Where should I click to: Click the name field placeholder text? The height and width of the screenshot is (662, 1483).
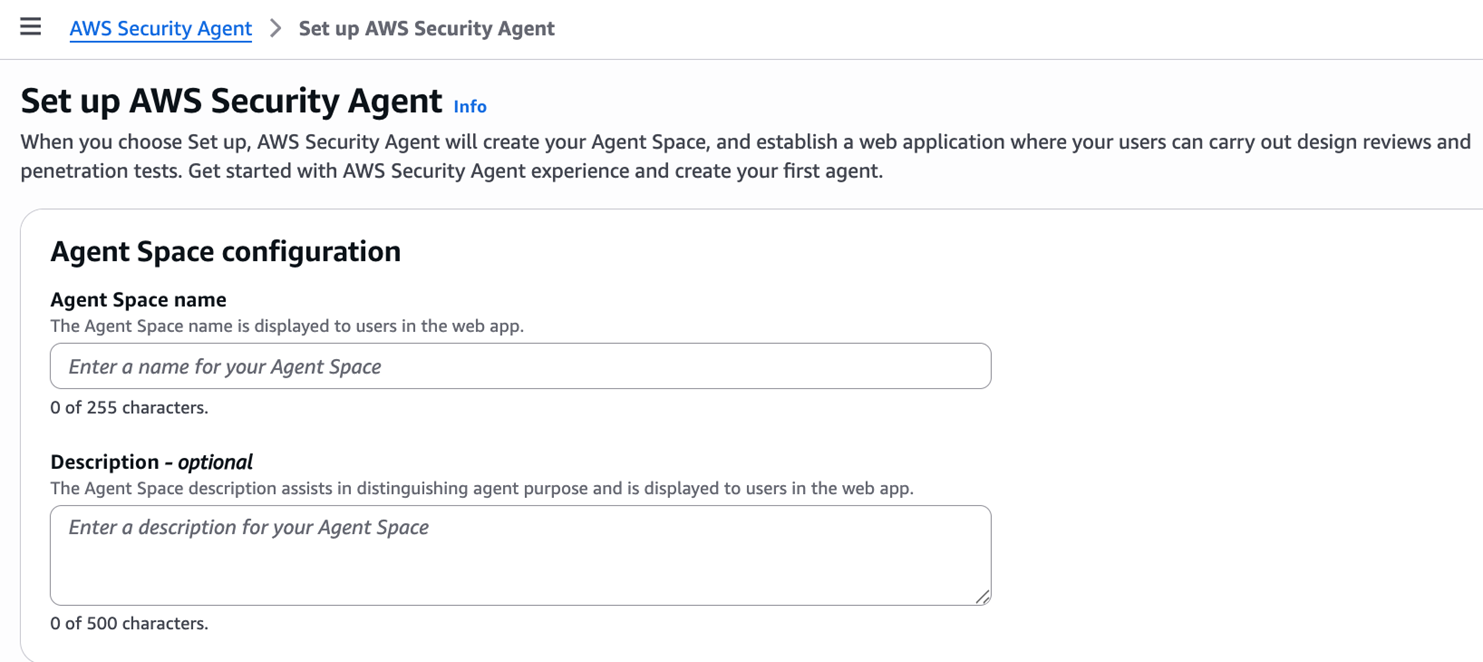coord(224,367)
